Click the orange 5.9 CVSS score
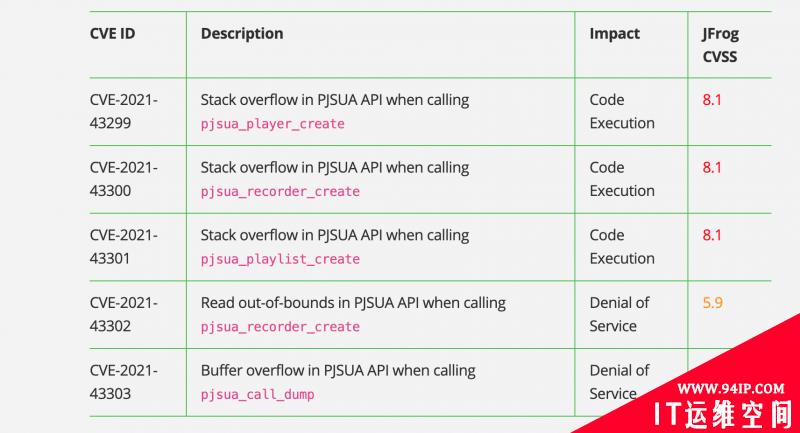The image size is (800, 433). coord(712,303)
